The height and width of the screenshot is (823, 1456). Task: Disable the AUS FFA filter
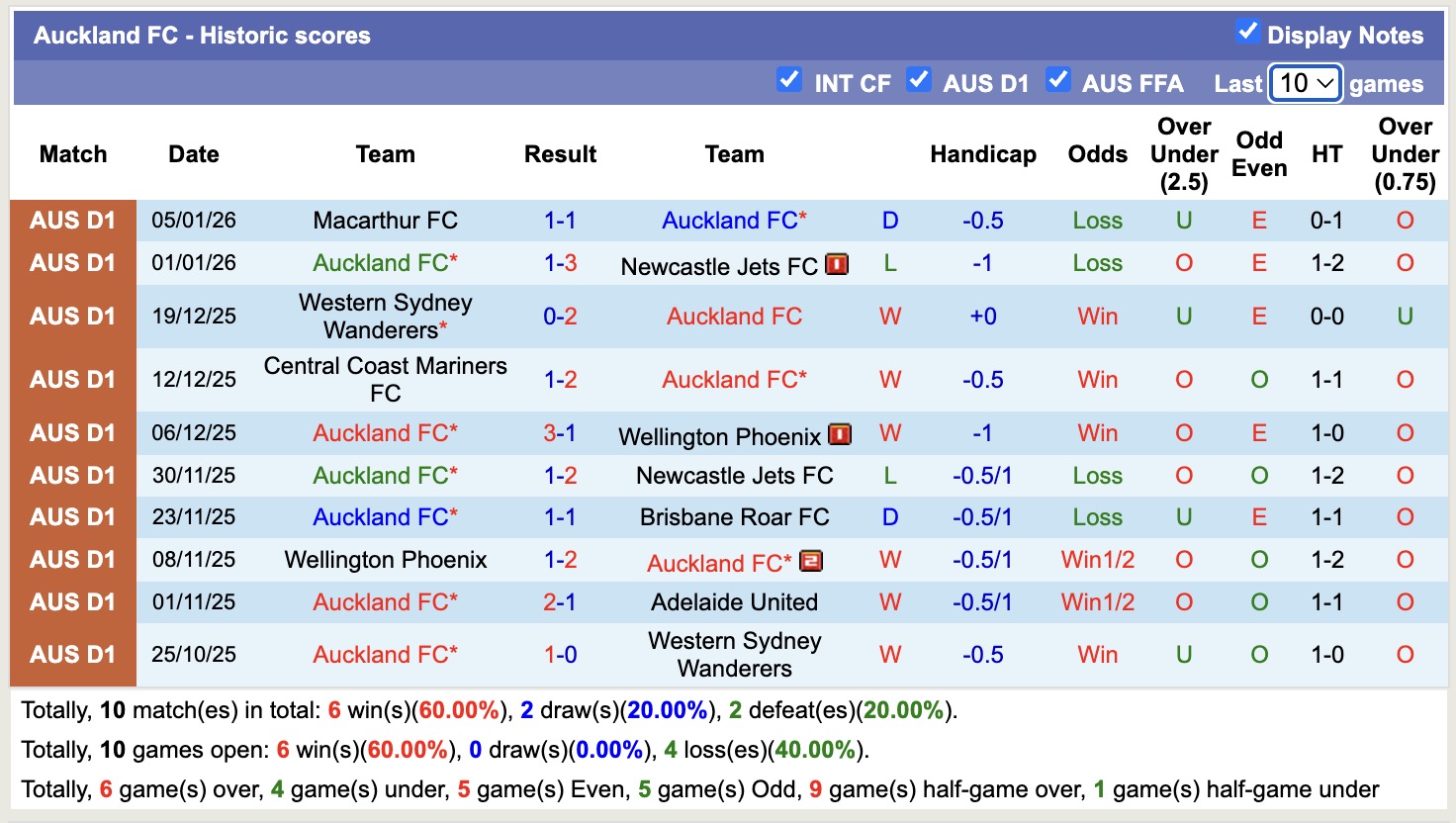(x=1058, y=81)
